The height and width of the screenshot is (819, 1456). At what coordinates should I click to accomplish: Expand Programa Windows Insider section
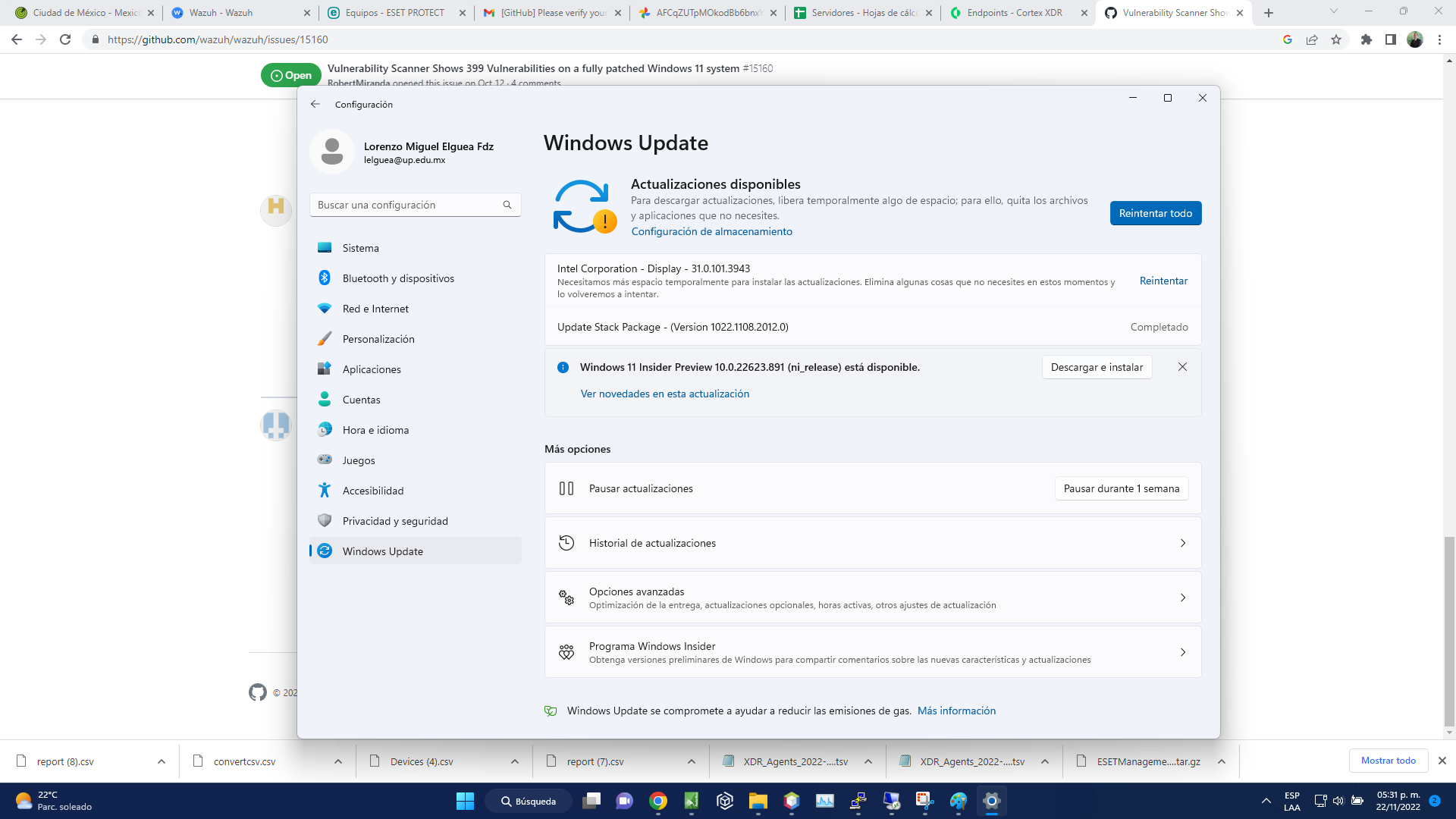tap(1182, 651)
